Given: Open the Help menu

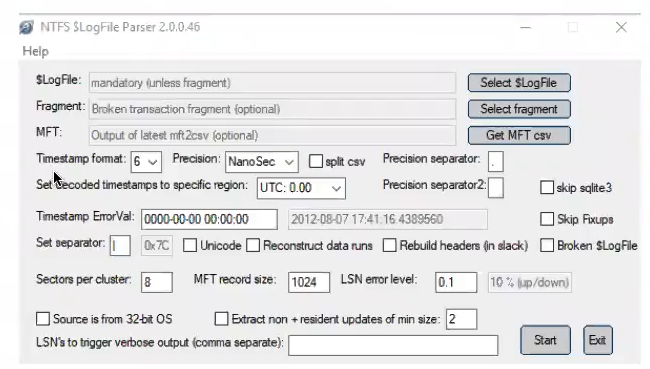Looking at the screenshot, I should pos(35,51).
